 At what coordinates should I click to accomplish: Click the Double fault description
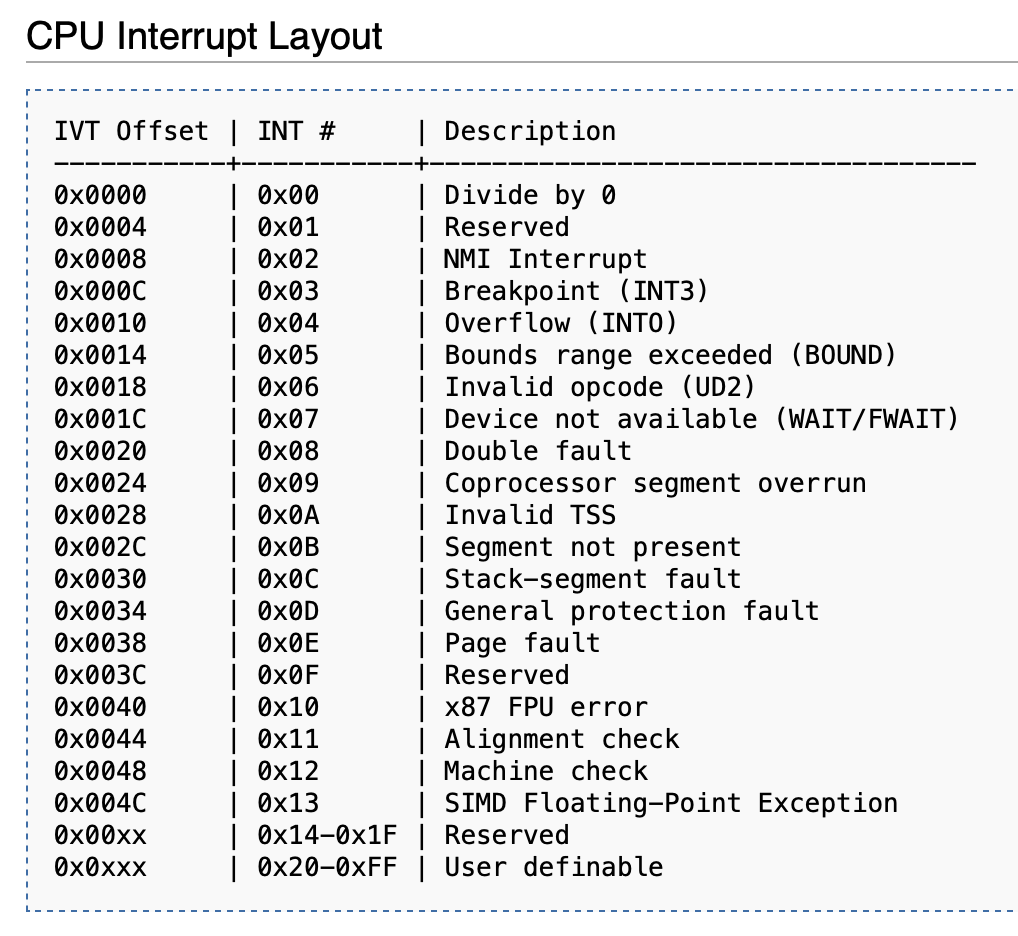coord(538,451)
